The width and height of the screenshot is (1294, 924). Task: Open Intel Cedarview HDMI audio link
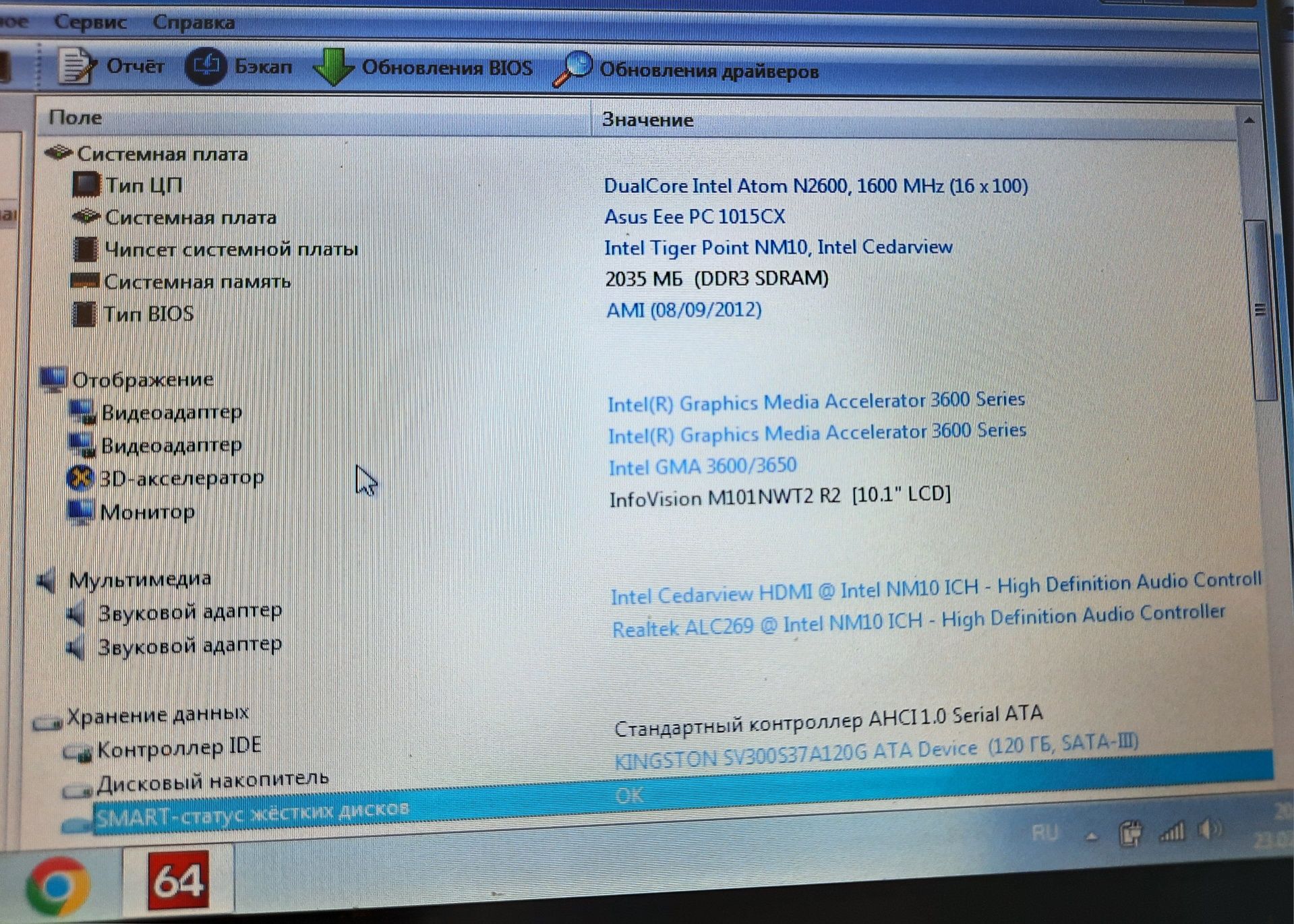point(936,588)
